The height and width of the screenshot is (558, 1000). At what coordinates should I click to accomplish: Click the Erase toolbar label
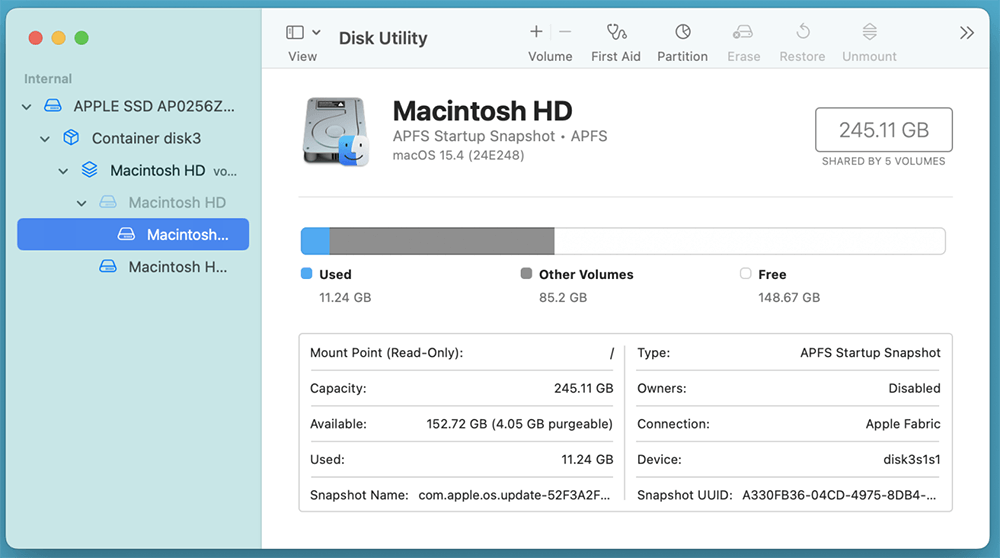[x=744, y=57]
